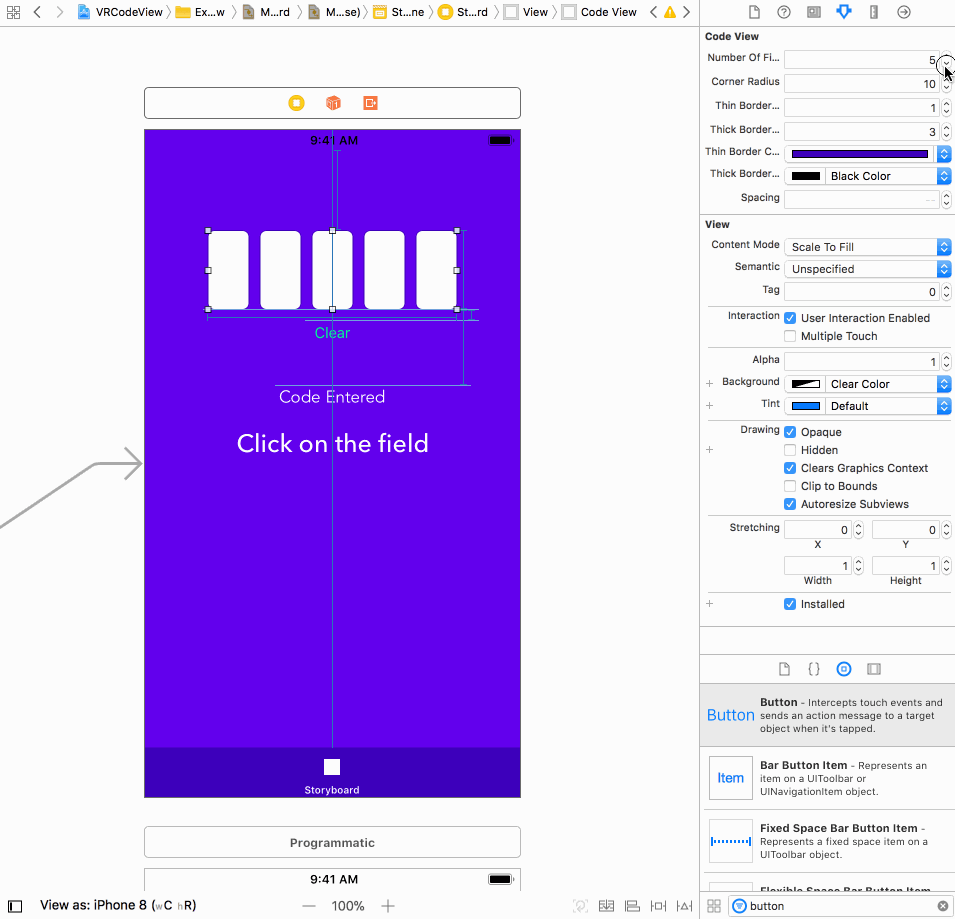The image size is (955, 919).
Task: Enable the Multiple Touch checkbox
Action: [x=790, y=336]
